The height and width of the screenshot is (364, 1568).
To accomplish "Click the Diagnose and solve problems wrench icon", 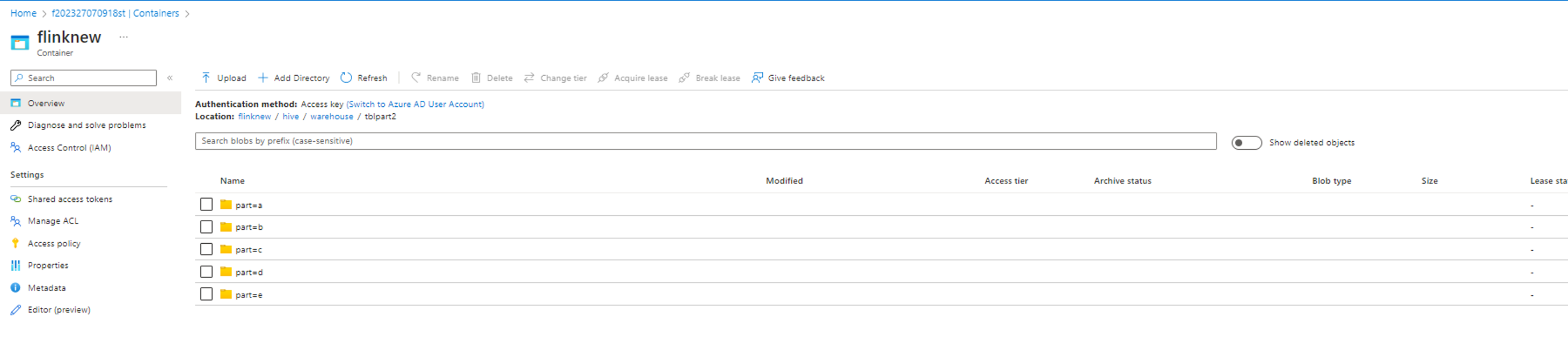I will 16,125.
